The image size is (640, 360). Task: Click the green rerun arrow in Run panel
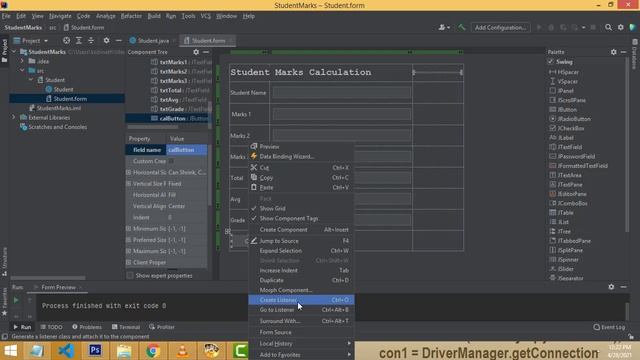[x=16, y=300]
